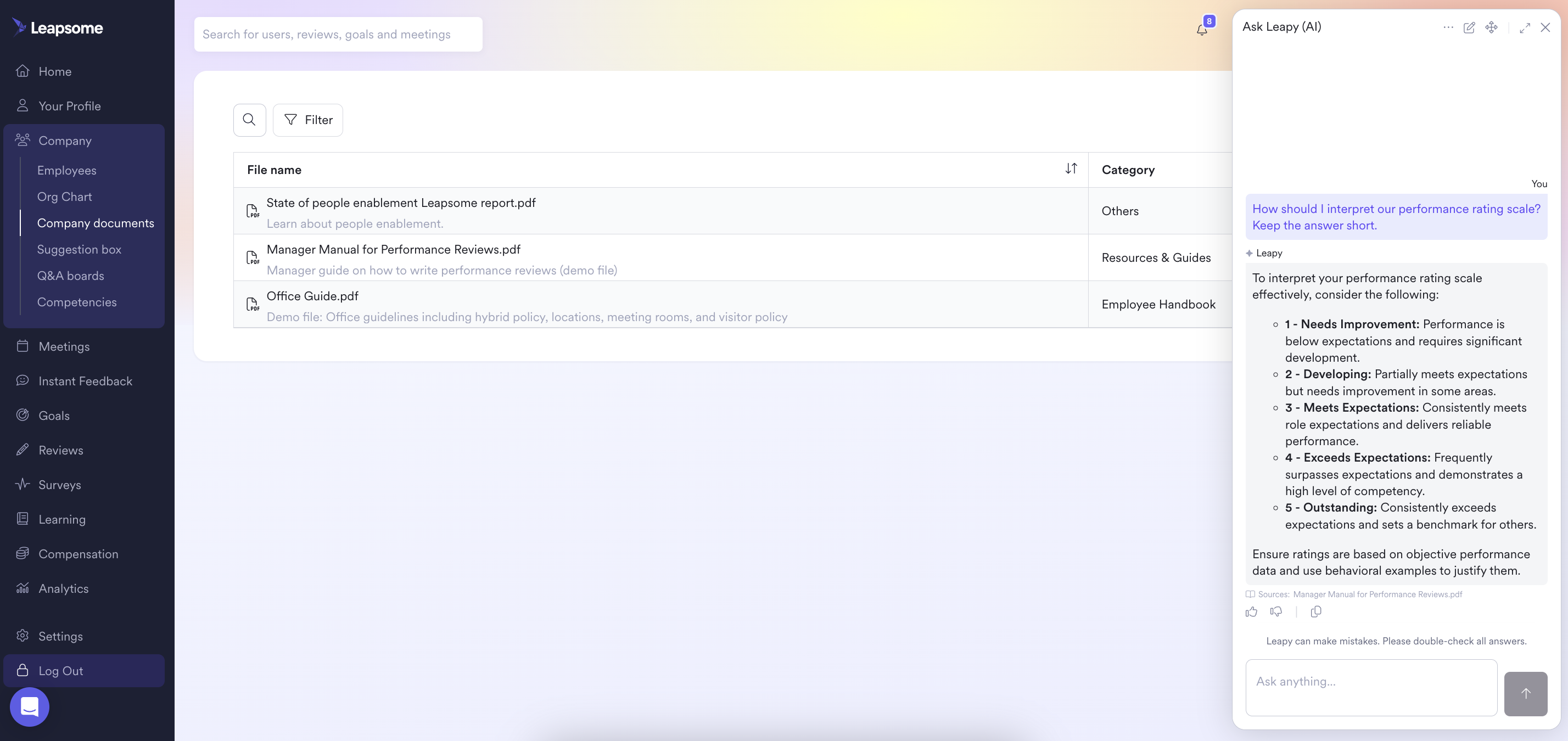Open the Intercom chat bubble launcher
The height and width of the screenshot is (741, 1568).
pos(29,706)
